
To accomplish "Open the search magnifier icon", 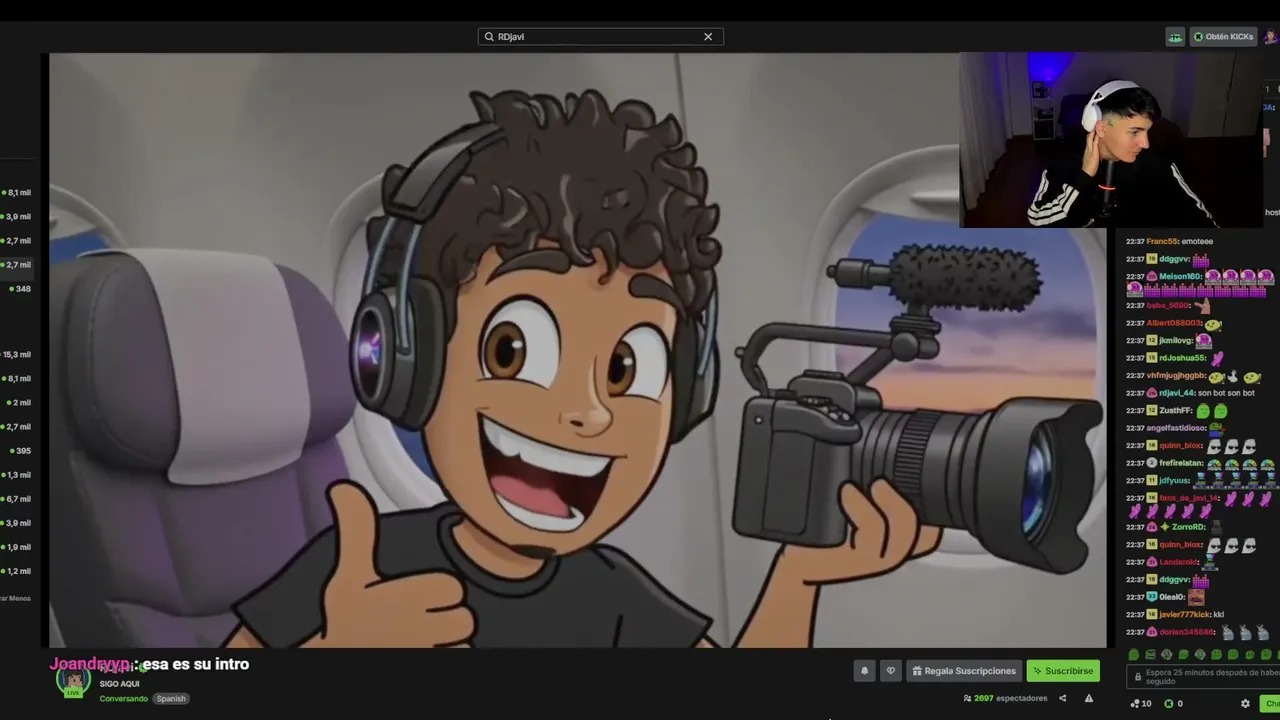I will (x=489, y=37).
